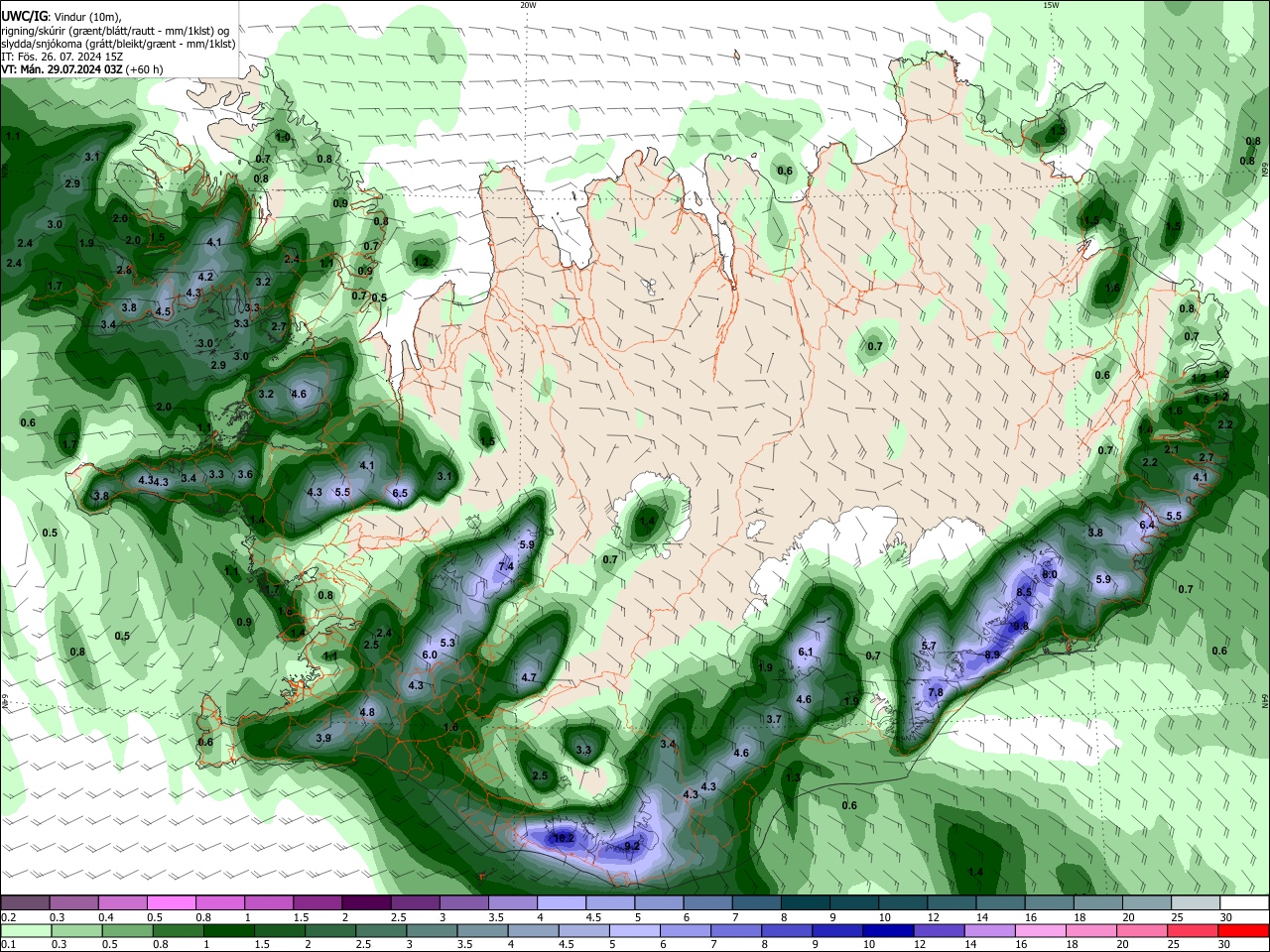Screen dimensions: 1270x952
Task: Click the 9.8 value in the southeast rain band
Action: click(1021, 626)
